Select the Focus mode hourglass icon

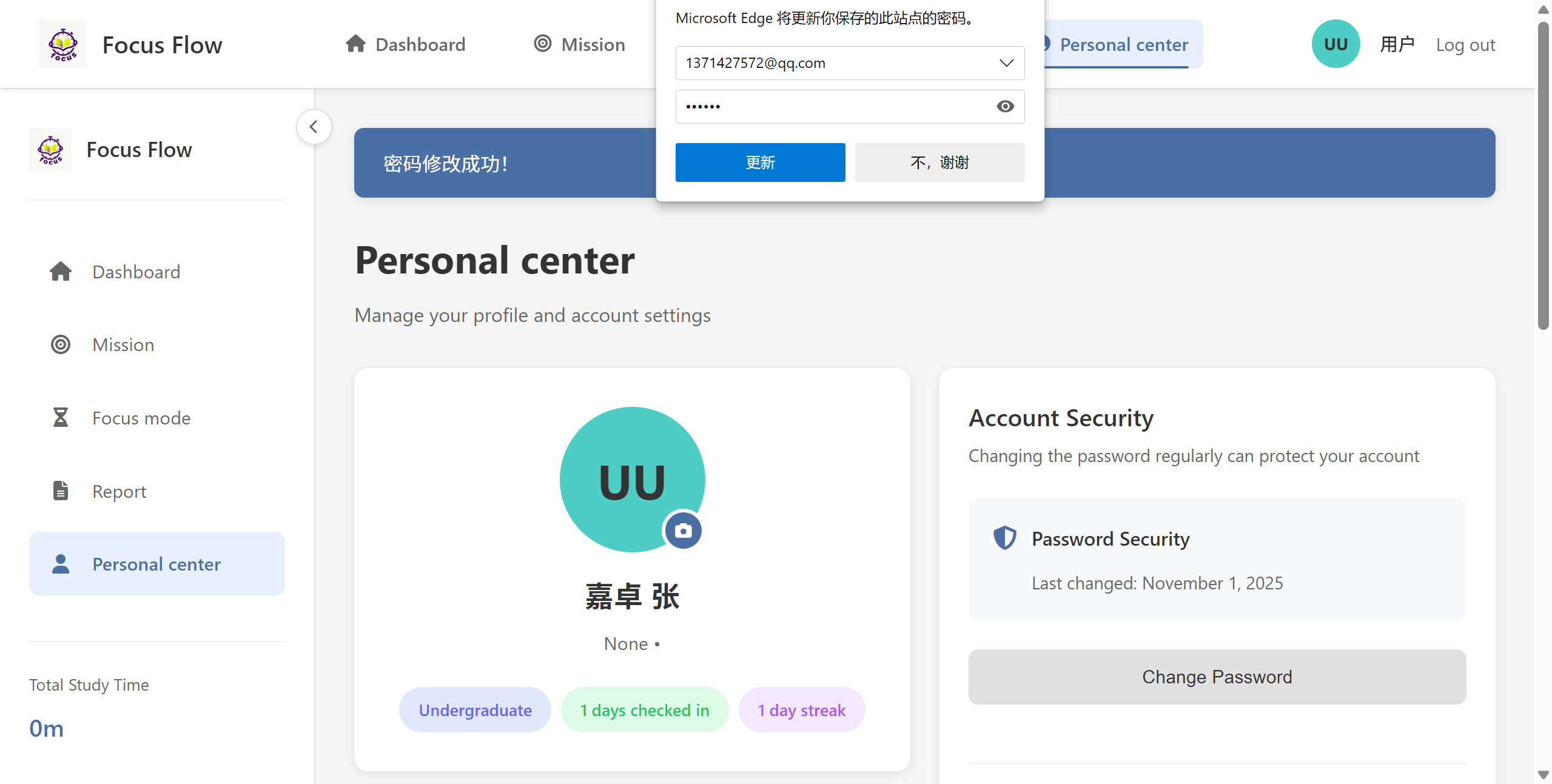[x=61, y=417]
